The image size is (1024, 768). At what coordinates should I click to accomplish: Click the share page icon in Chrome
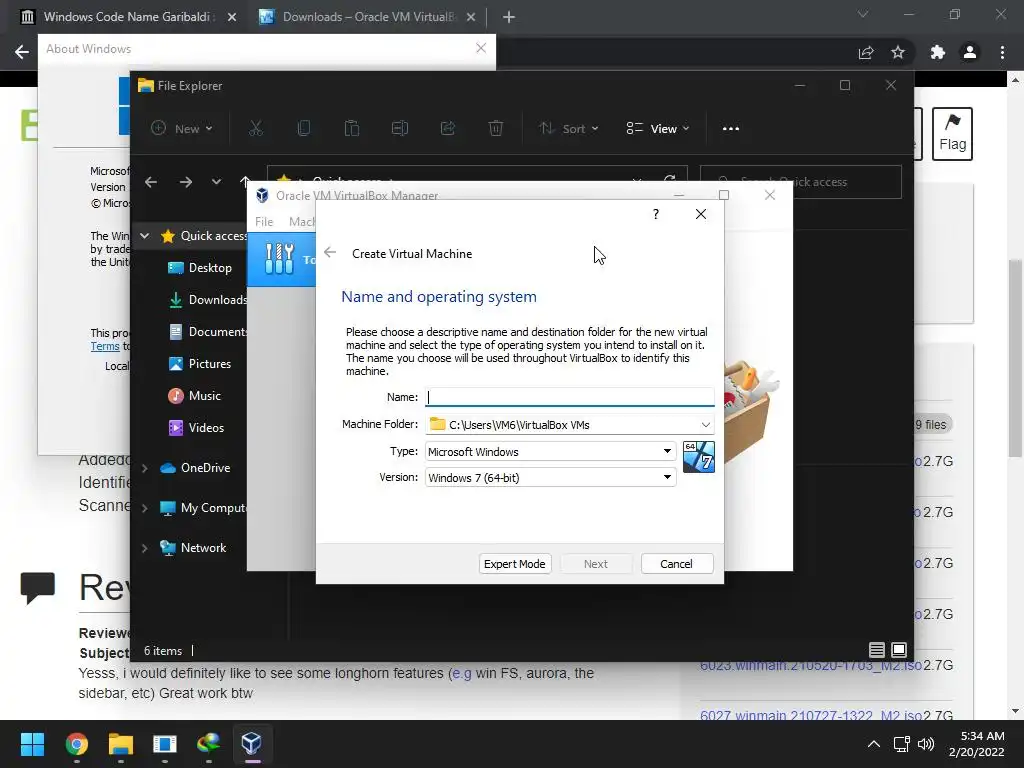pos(866,52)
